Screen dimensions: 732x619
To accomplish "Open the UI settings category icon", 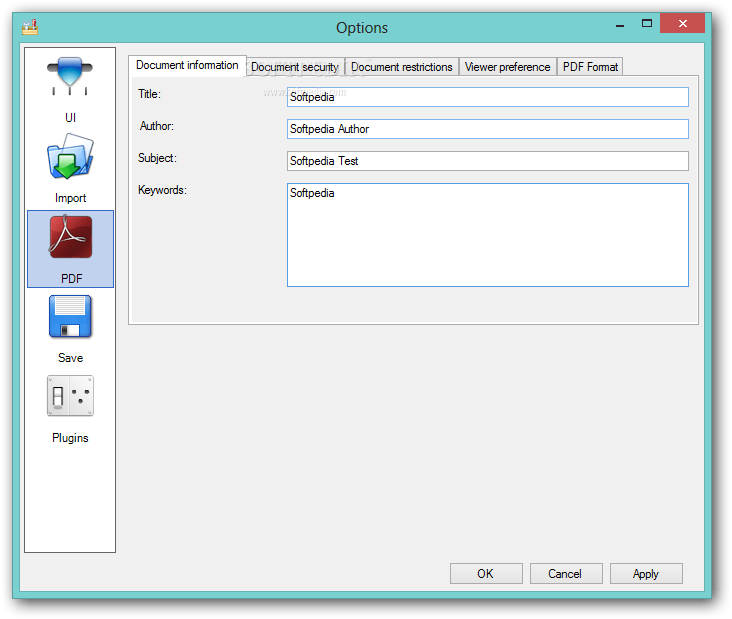I will click(x=70, y=76).
